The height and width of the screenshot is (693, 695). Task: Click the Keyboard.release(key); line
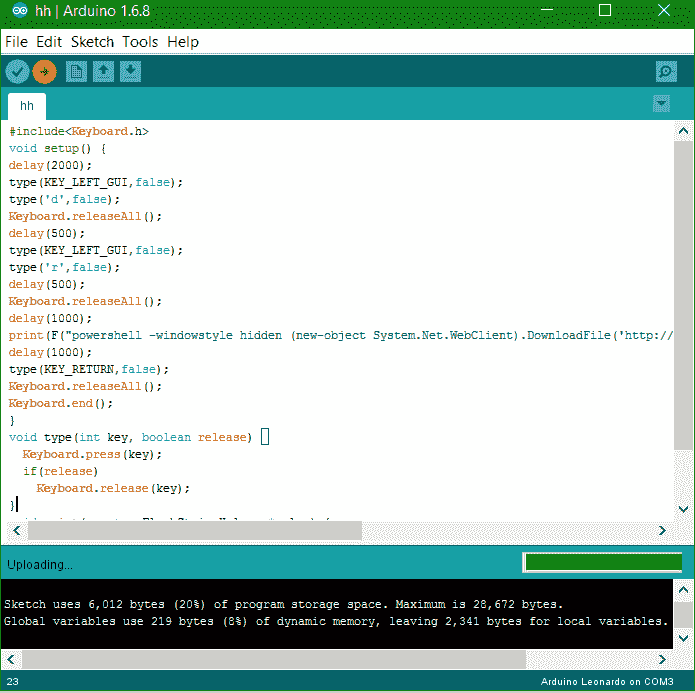pyautogui.click(x=113, y=488)
